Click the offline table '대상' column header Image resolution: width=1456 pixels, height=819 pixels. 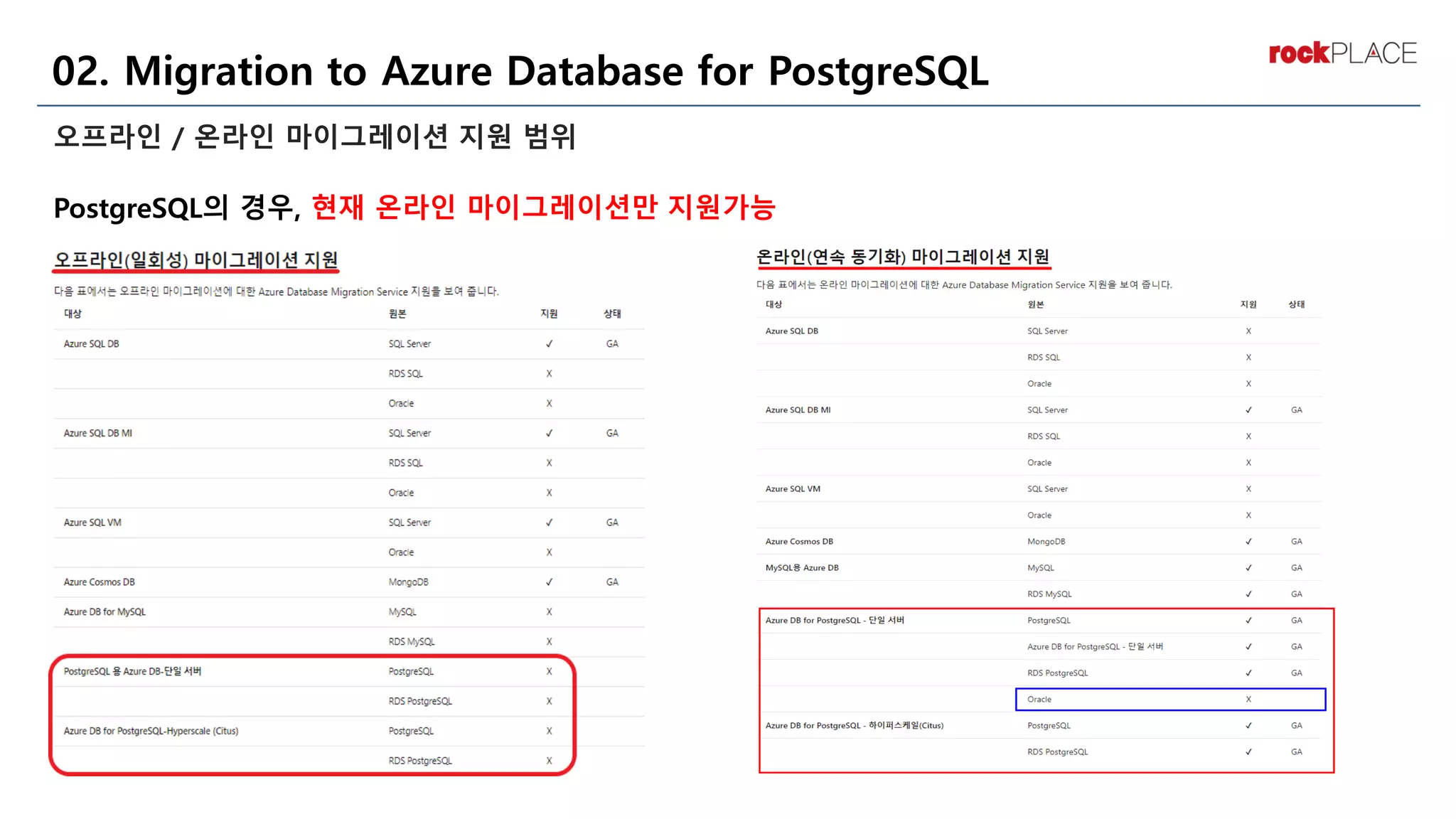[73, 314]
